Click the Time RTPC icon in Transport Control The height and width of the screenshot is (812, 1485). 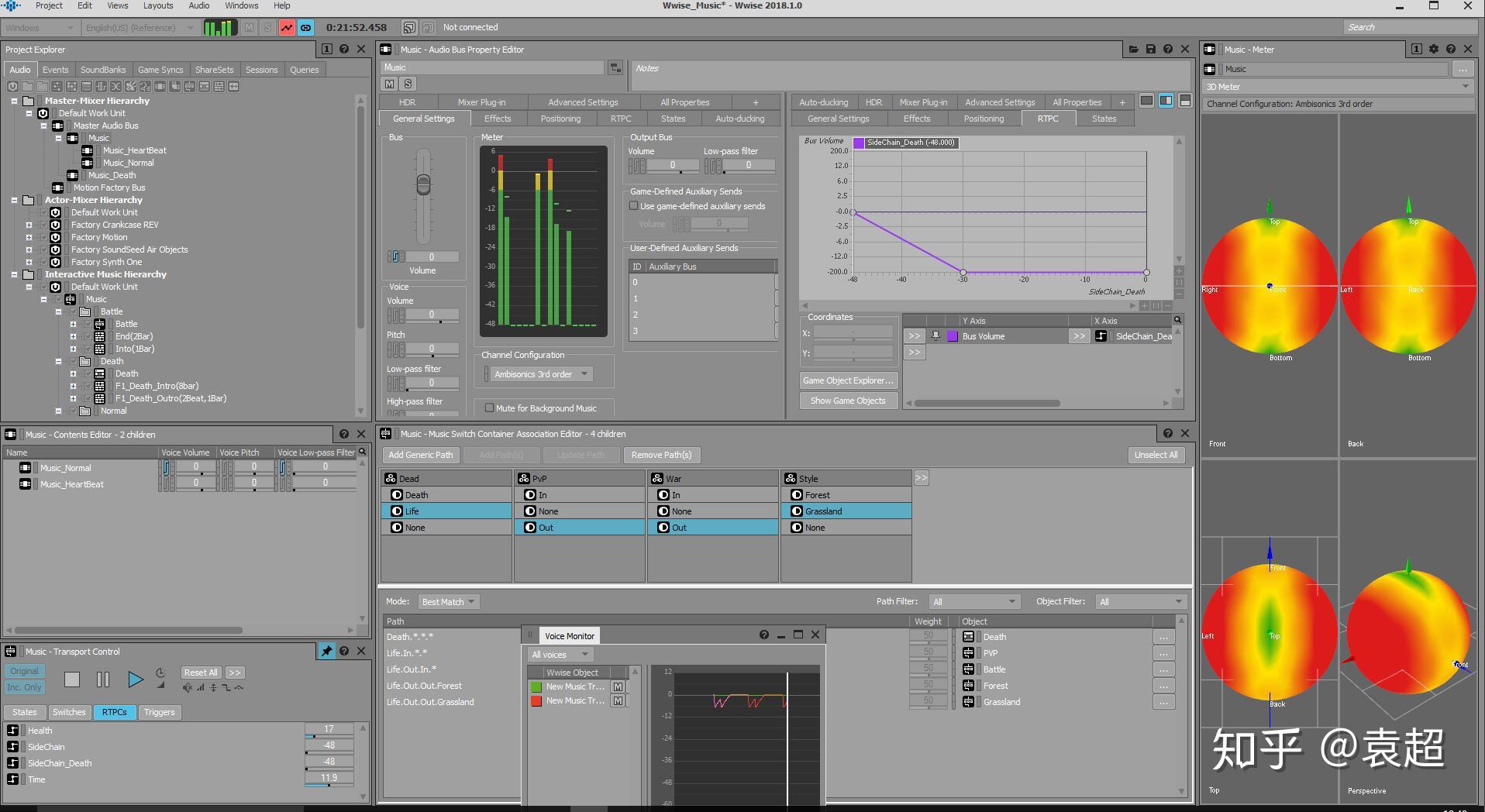point(12,779)
